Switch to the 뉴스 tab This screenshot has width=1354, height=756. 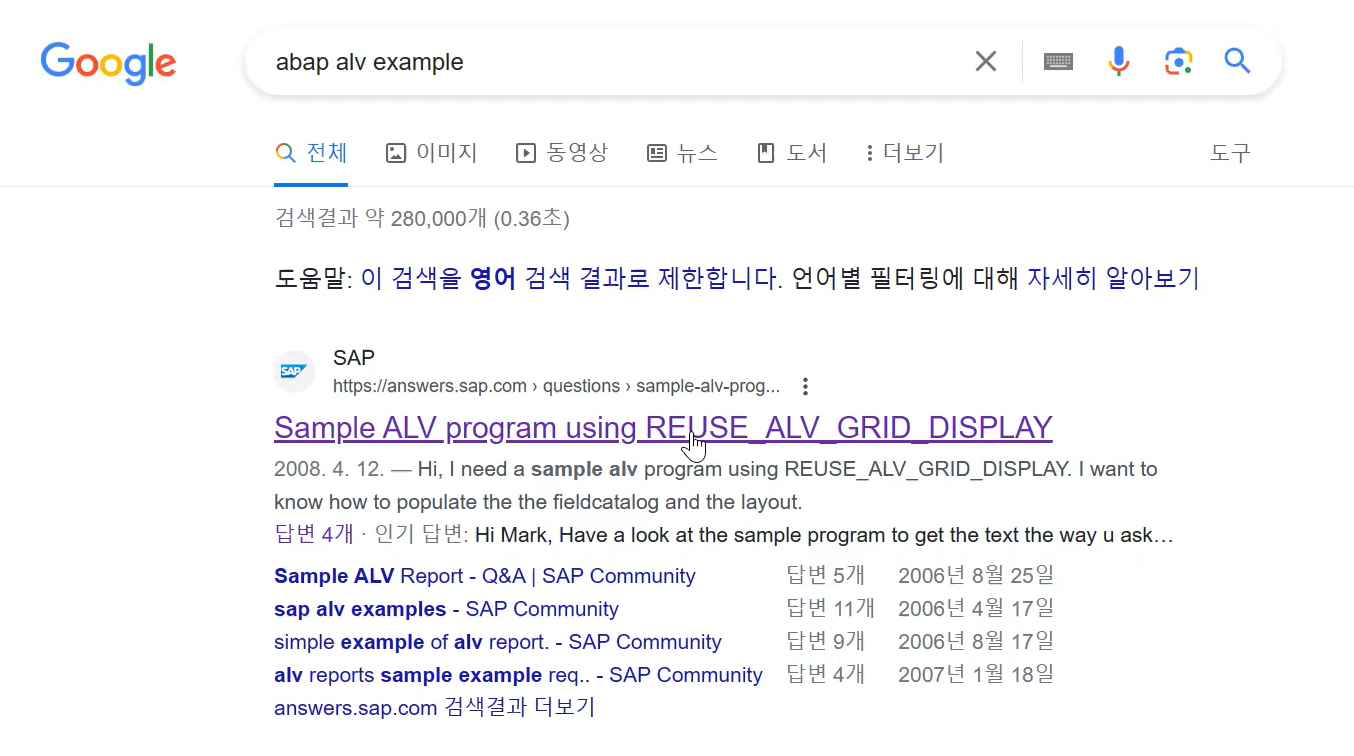(x=682, y=153)
